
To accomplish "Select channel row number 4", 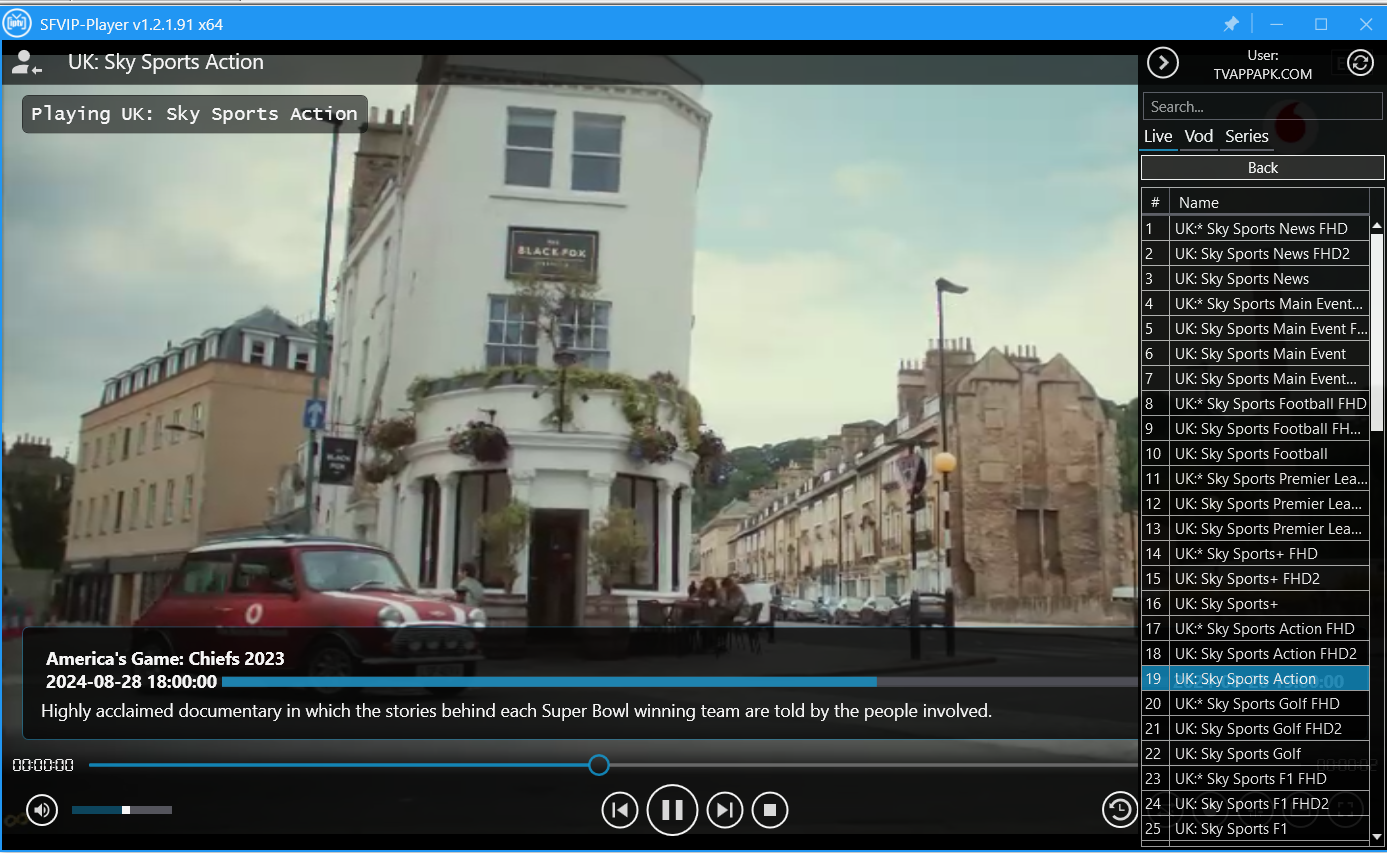I will point(1255,304).
